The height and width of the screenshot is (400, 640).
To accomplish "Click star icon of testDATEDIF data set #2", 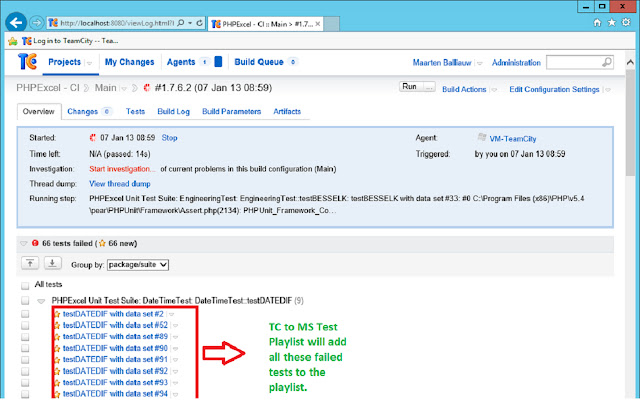I will (x=57, y=314).
